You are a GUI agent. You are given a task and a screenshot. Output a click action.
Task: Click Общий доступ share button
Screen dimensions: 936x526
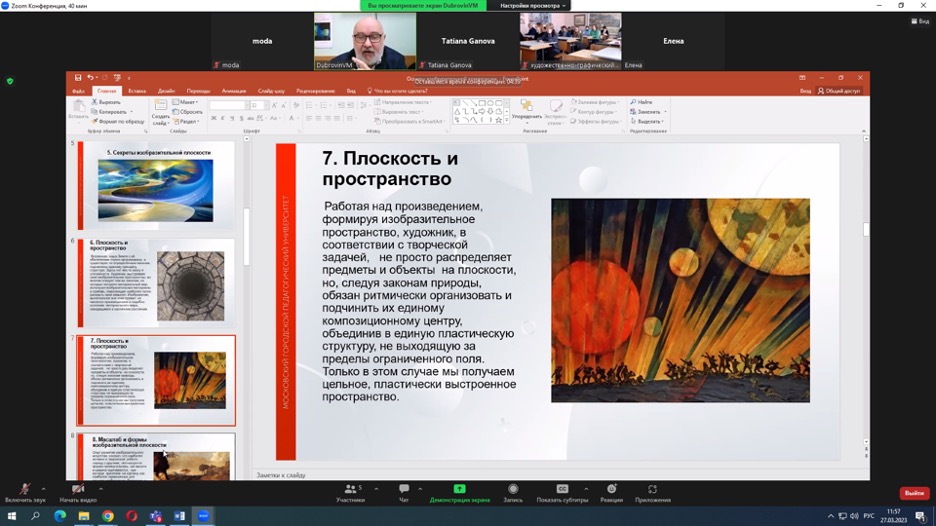pyautogui.click(x=839, y=91)
